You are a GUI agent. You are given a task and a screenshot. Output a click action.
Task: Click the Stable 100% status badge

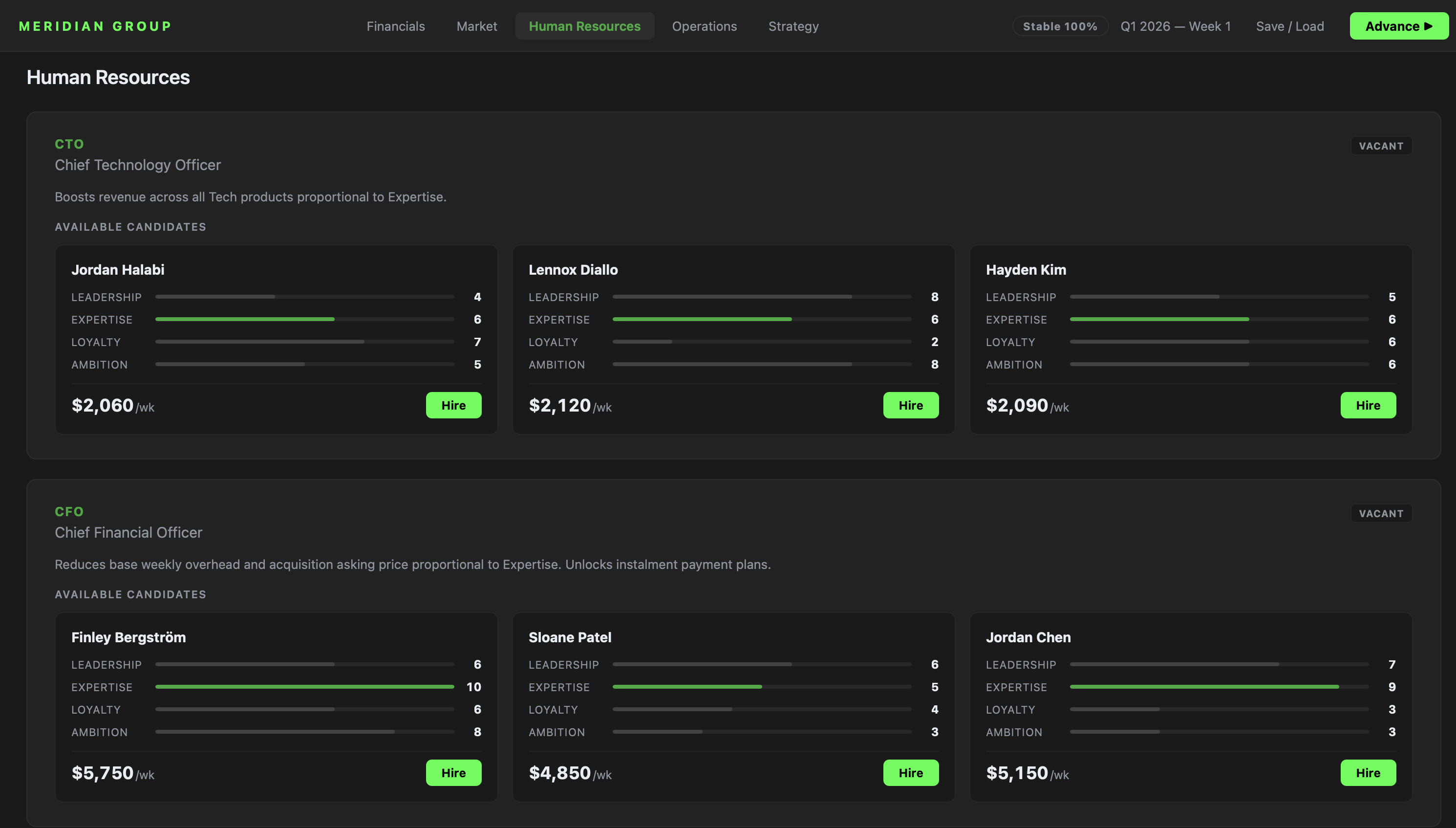1060,26
